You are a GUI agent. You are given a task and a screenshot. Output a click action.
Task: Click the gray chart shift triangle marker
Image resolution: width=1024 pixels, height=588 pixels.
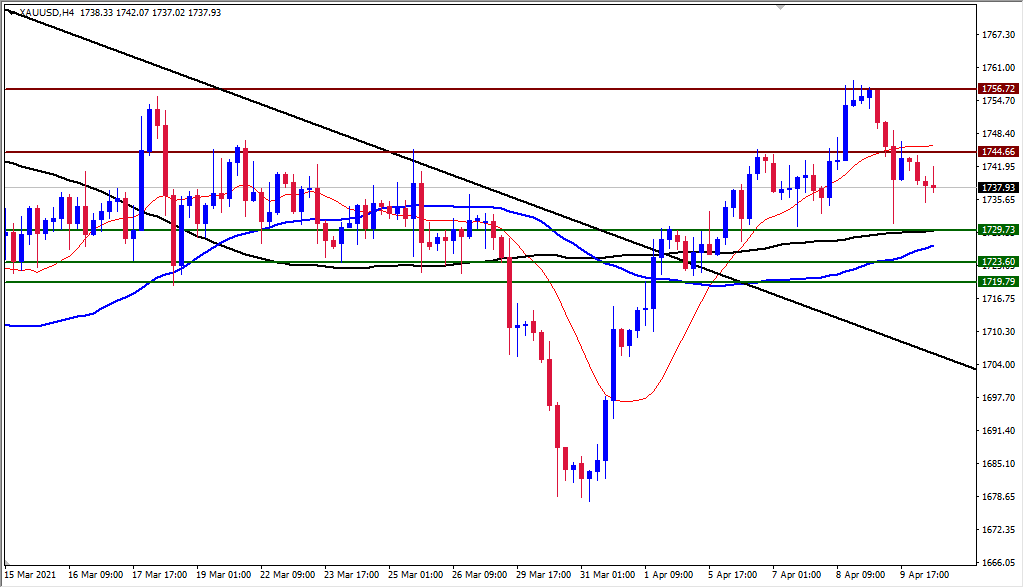780,7
